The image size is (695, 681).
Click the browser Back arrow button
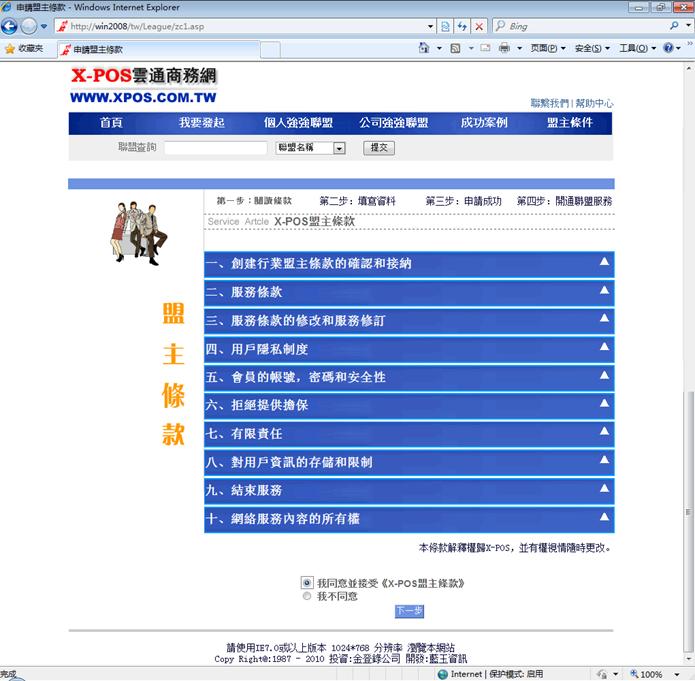(x=11, y=26)
